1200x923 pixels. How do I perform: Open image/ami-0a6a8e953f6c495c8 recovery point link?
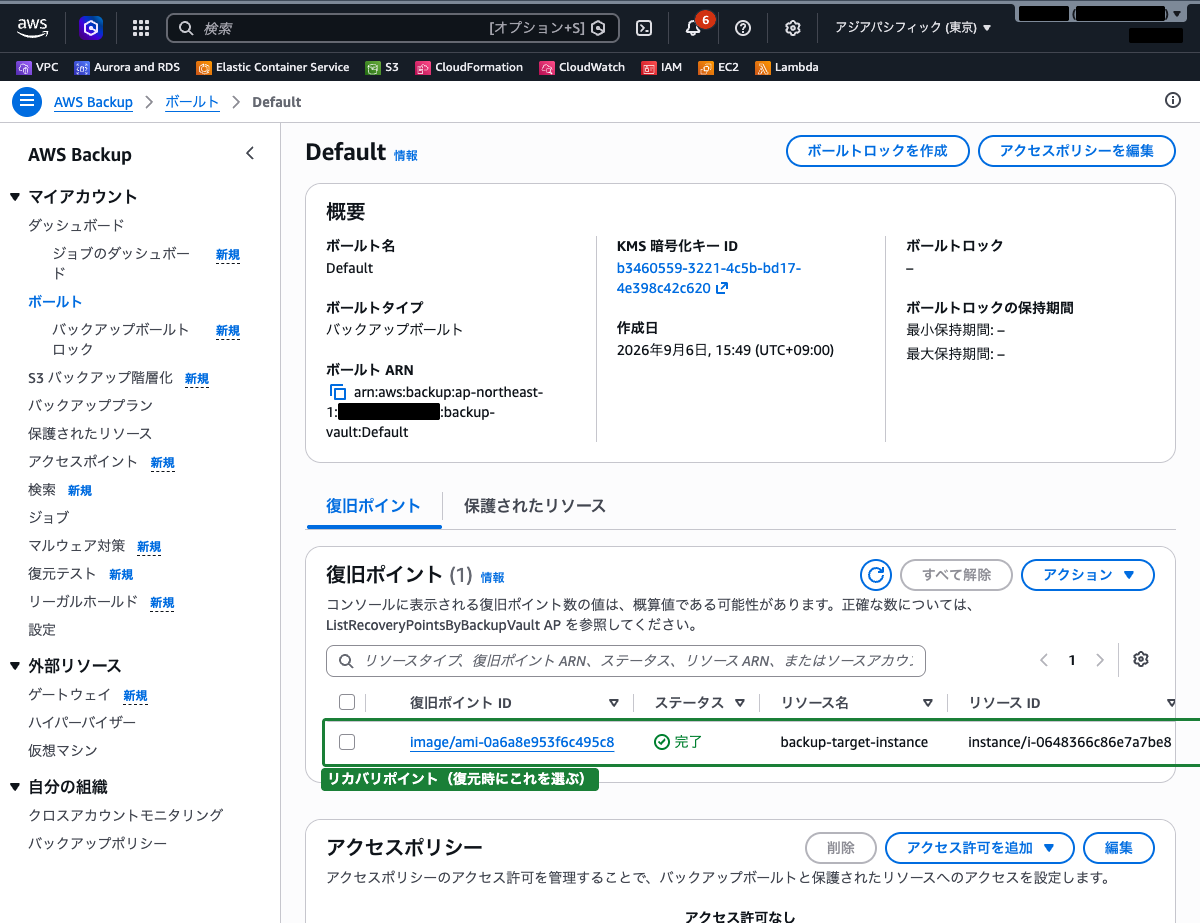pyautogui.click(x=512, y=742)
